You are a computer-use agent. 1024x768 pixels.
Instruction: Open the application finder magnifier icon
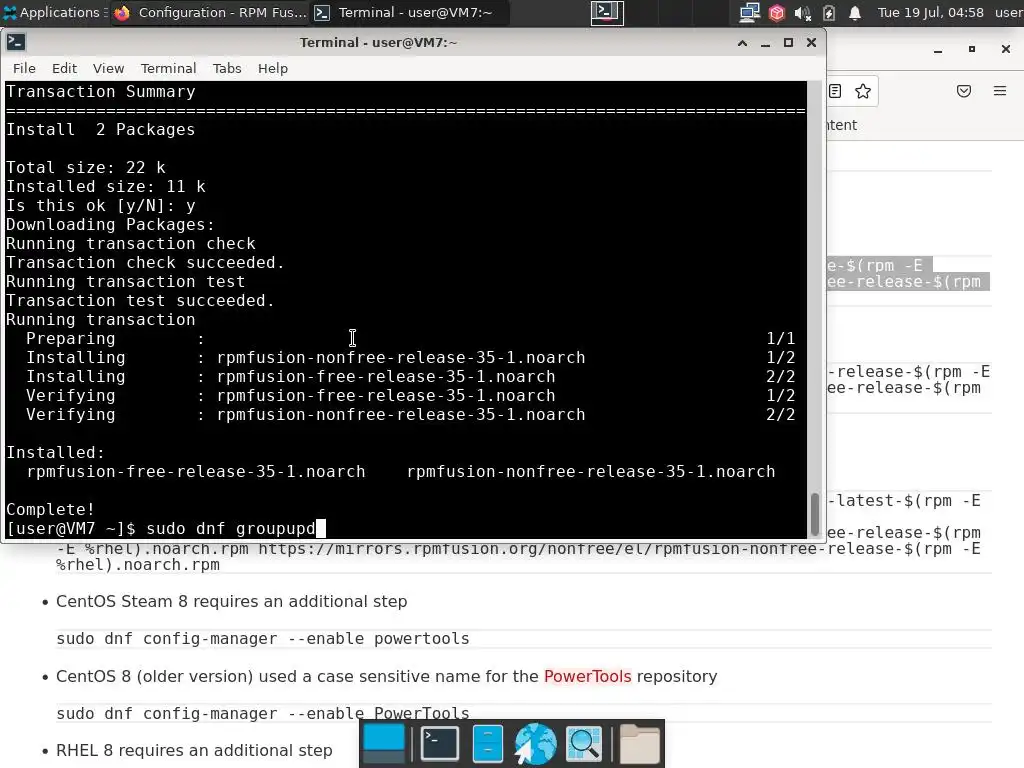pos(584,744)
